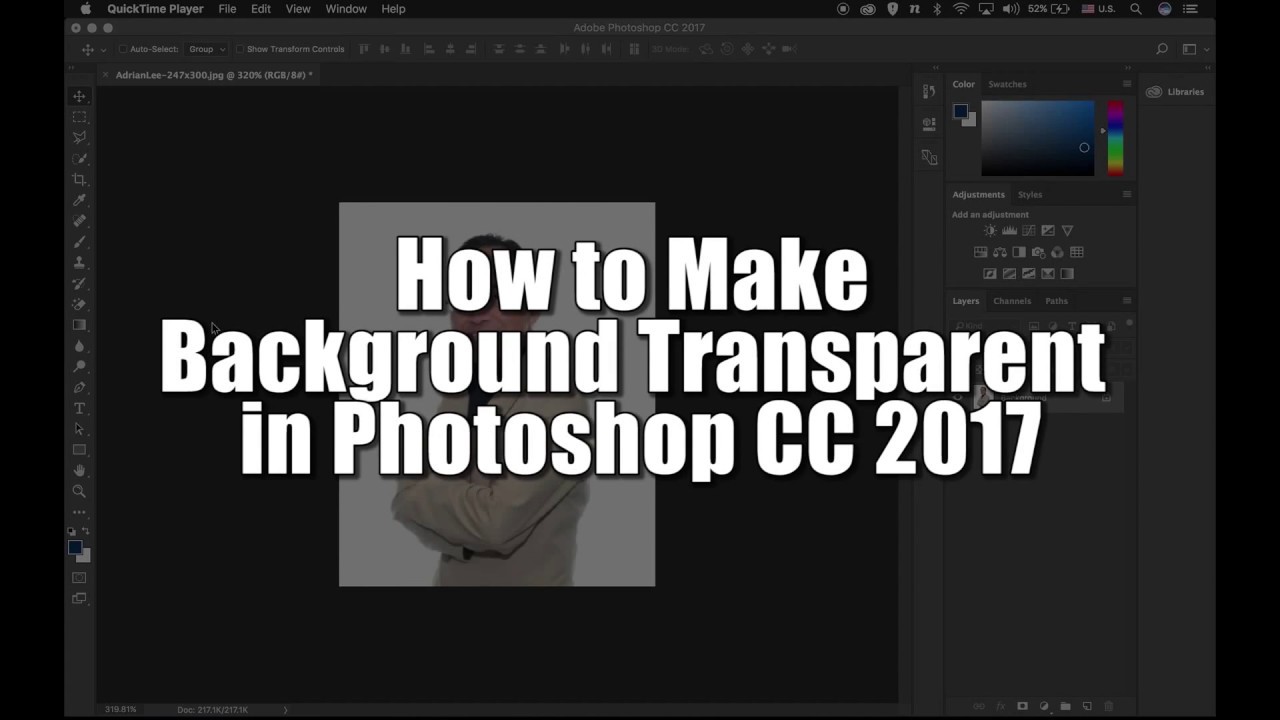1280x720 pixels.
Task: Select the Eyedropper tool
Action: click(79, 201)
